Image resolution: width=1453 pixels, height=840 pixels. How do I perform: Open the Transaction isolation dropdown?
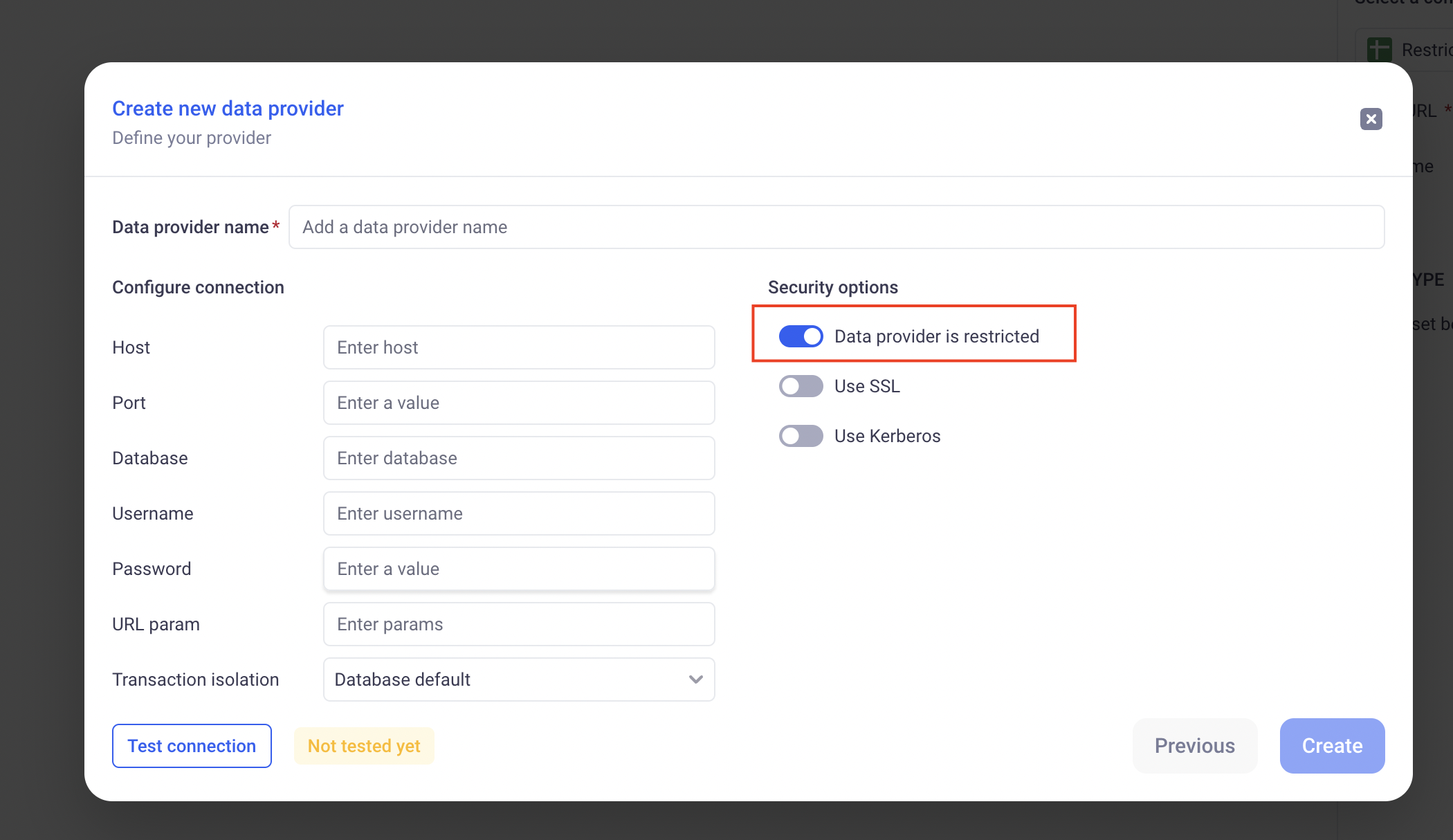coord(519,679)
